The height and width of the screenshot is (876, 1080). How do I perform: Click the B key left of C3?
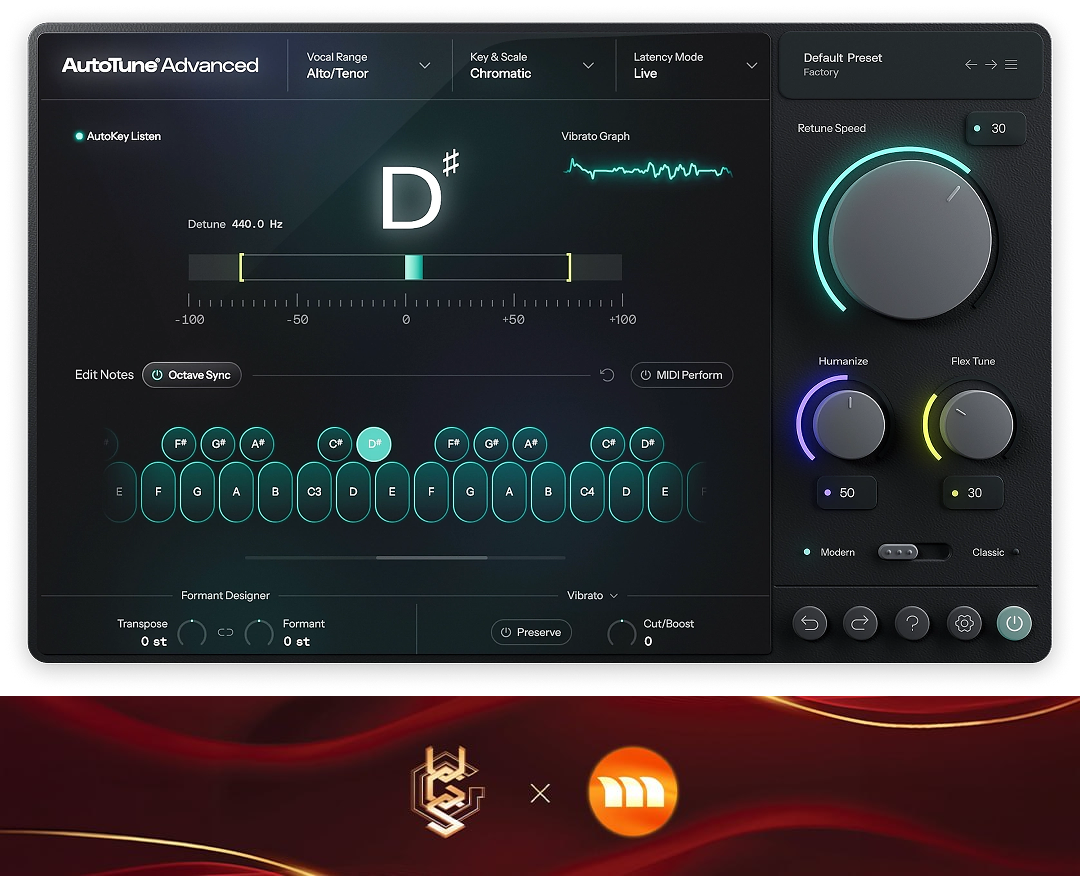[275, 492]
